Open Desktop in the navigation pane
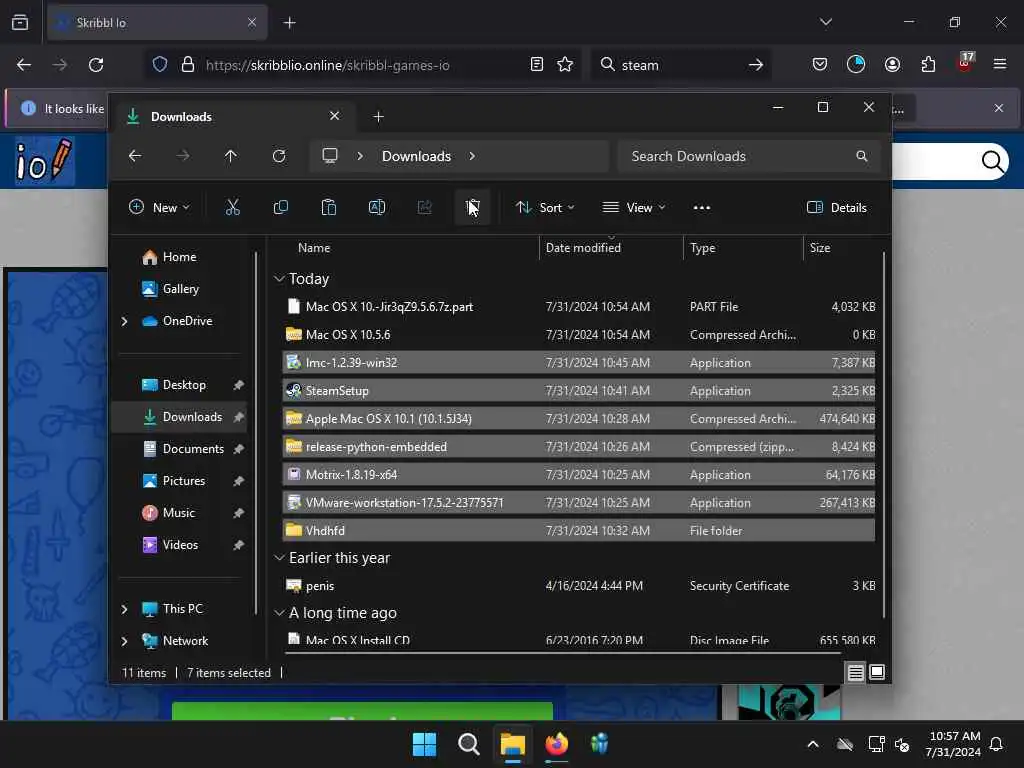Screen dimensions: 1024x768 pos(174,385)
